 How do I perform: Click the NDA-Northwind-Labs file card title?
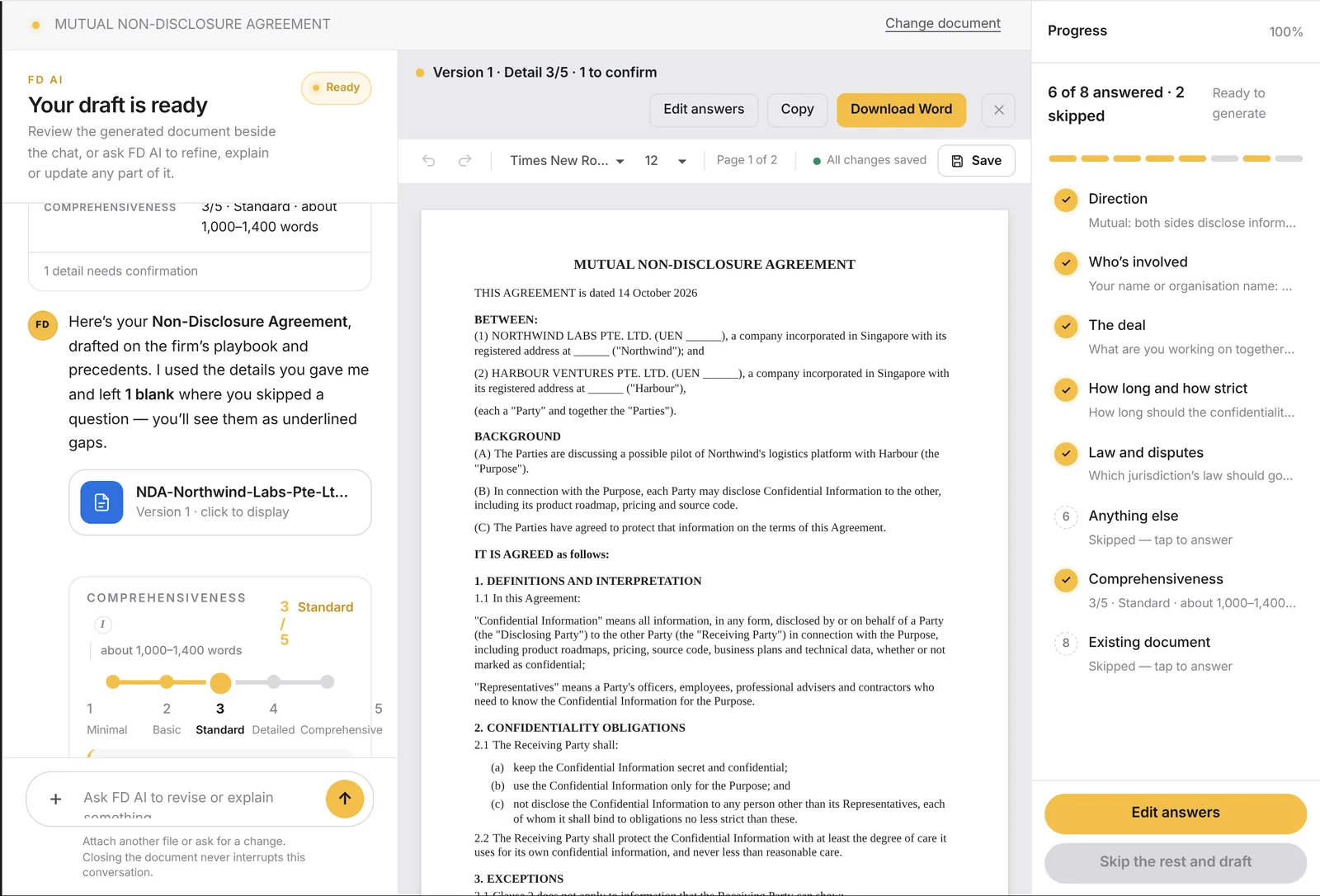click(x=242, y=493)
